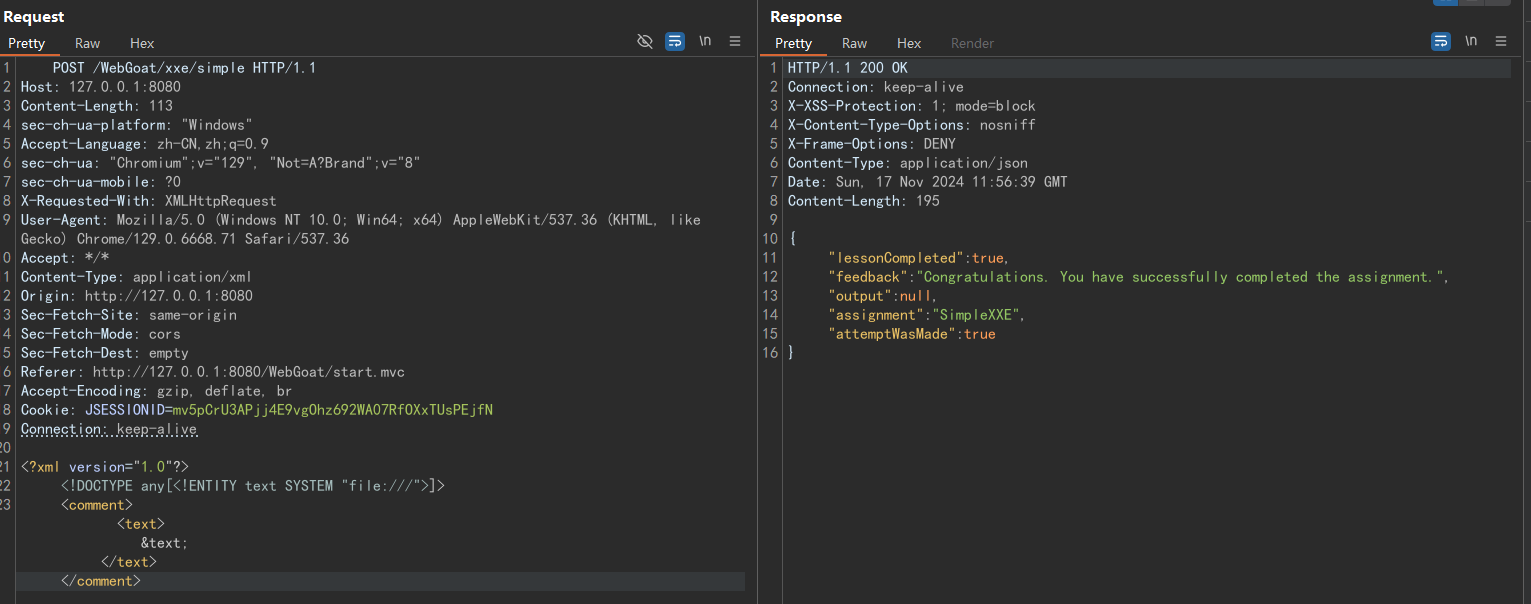Click the POST /WebGoat/xxe/simple request line
Screen dimensions: 1531x604
[x=184, y=68]
